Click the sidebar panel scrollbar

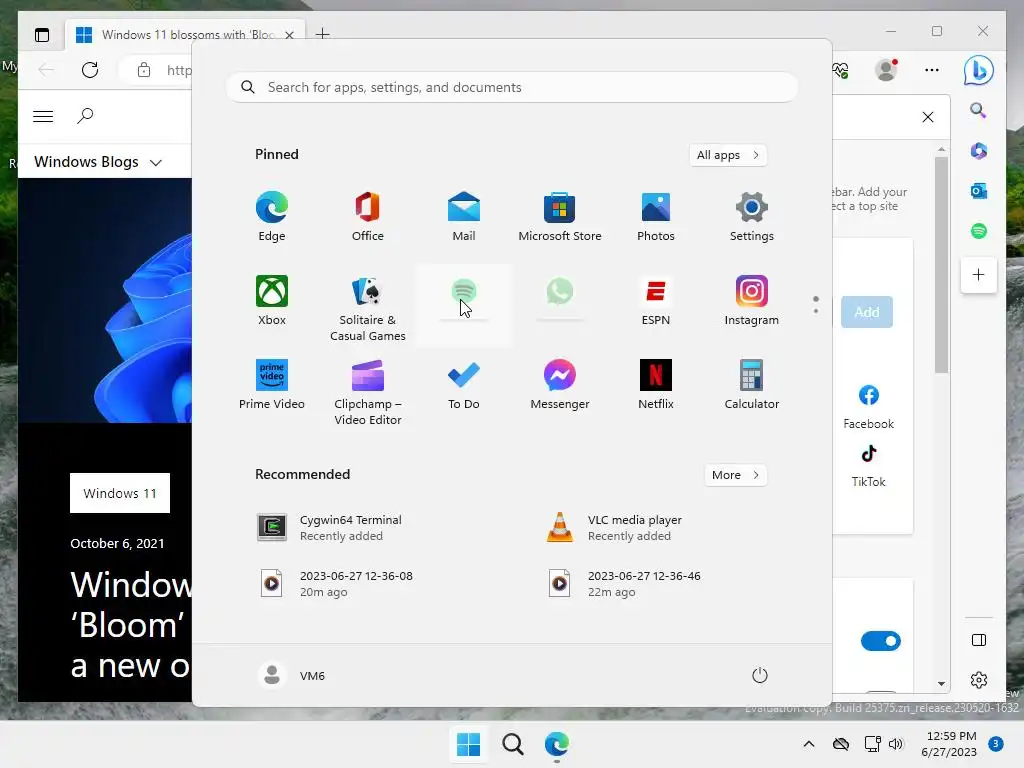(941, 264)
